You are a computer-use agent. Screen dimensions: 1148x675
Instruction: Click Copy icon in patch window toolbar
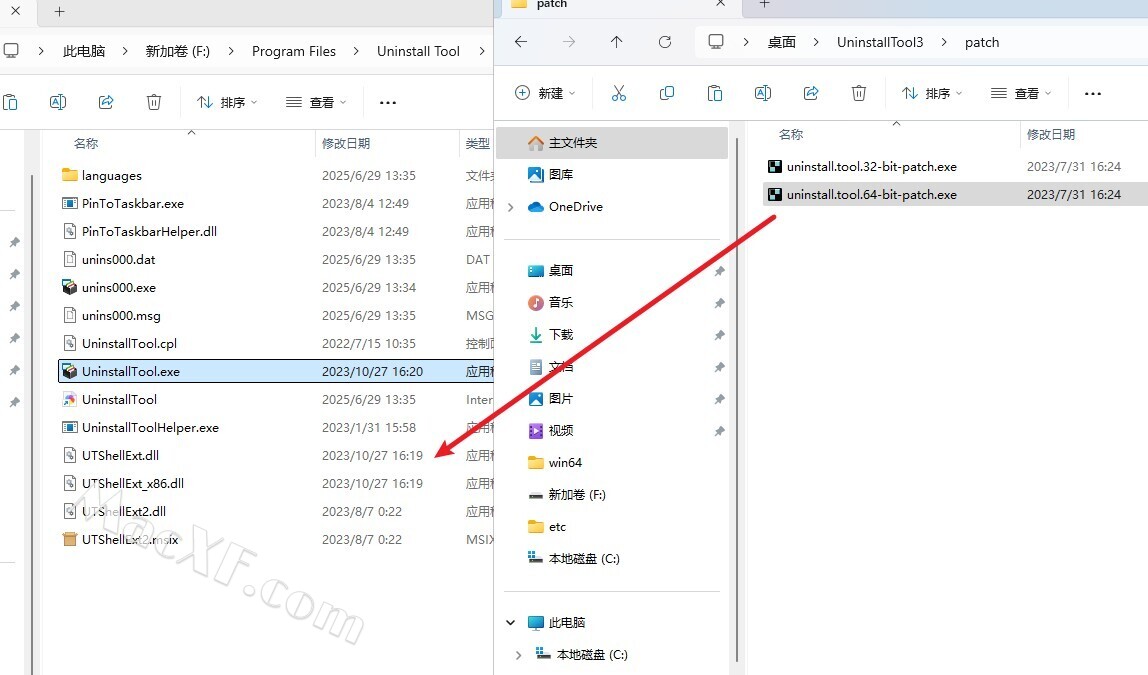pyautogui.click(x=666, y=93)
